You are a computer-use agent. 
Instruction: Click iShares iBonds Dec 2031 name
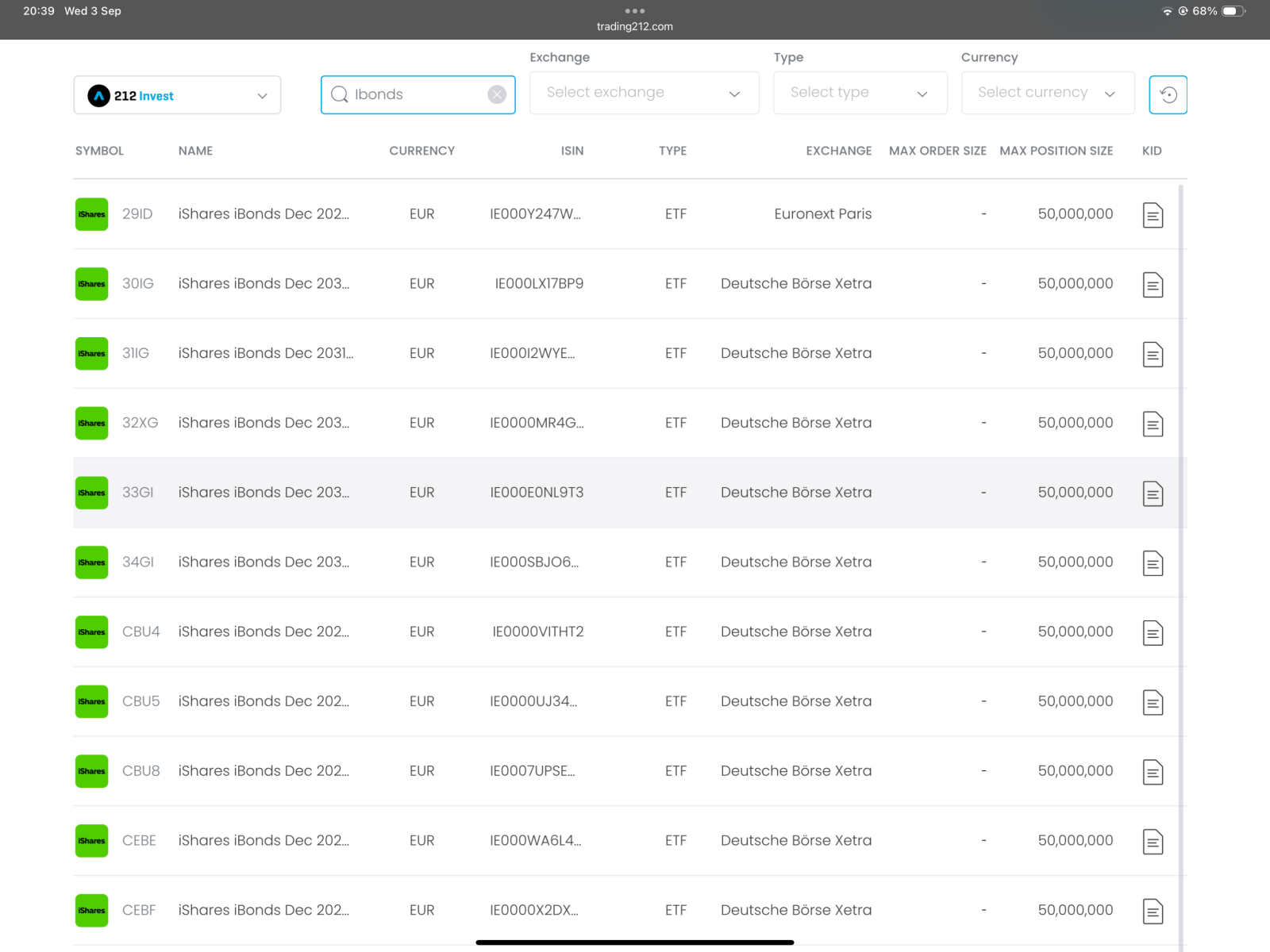pos(266,354)
